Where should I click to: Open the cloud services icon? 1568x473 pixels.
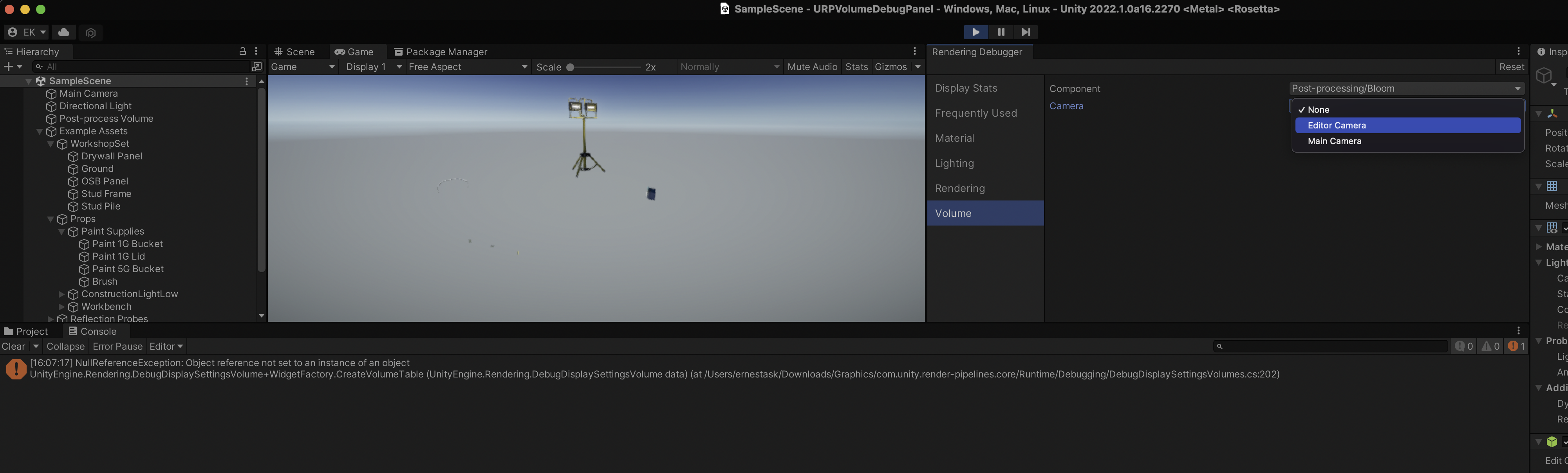(64, 32)
